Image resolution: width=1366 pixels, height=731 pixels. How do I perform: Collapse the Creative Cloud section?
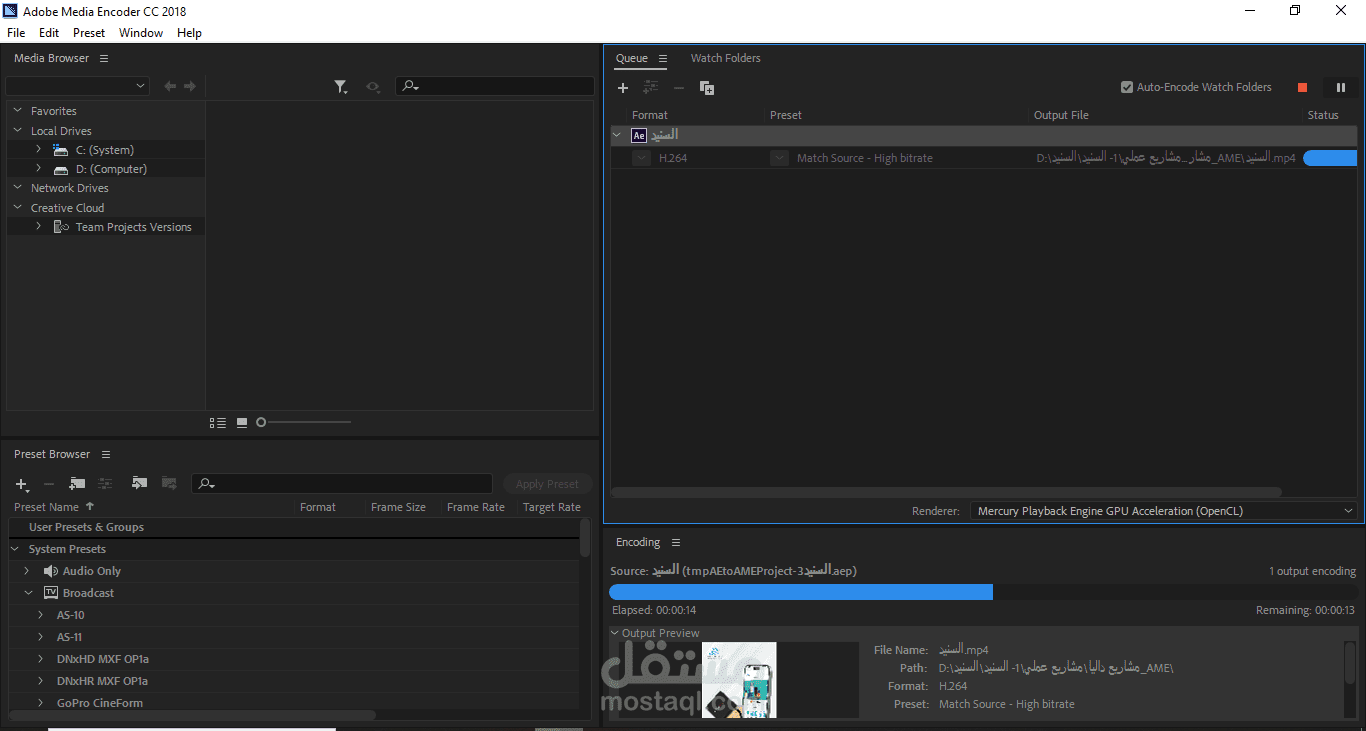tap(17, 208)
